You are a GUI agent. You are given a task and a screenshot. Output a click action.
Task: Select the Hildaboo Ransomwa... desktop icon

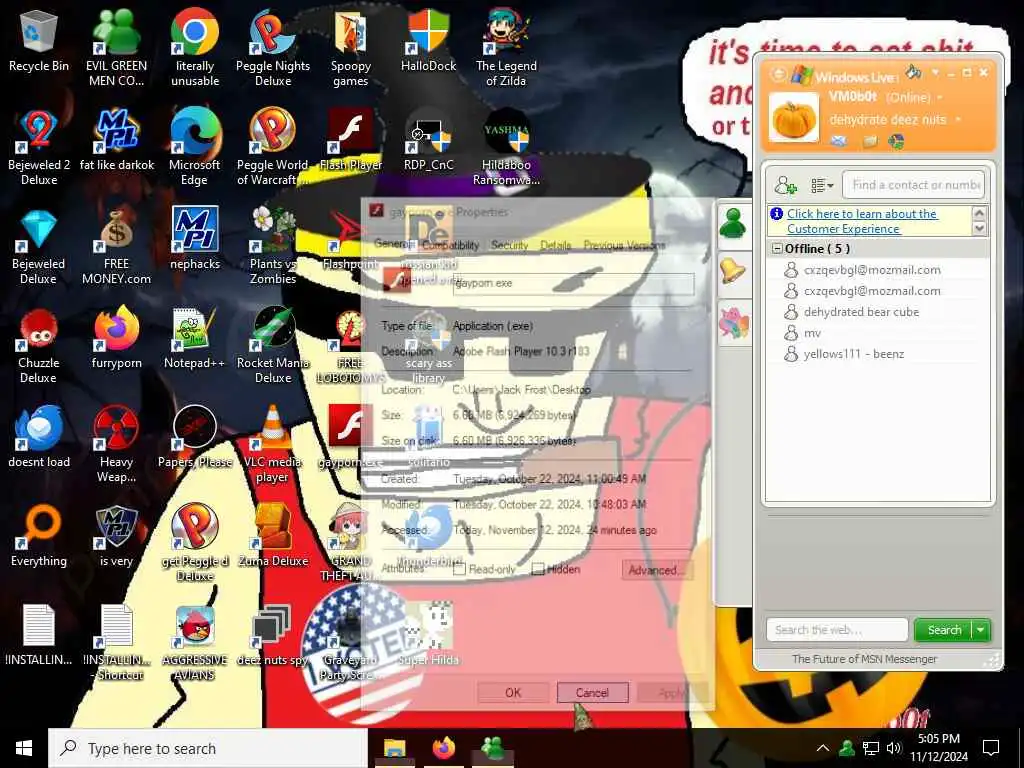click(x=506, y=146)
